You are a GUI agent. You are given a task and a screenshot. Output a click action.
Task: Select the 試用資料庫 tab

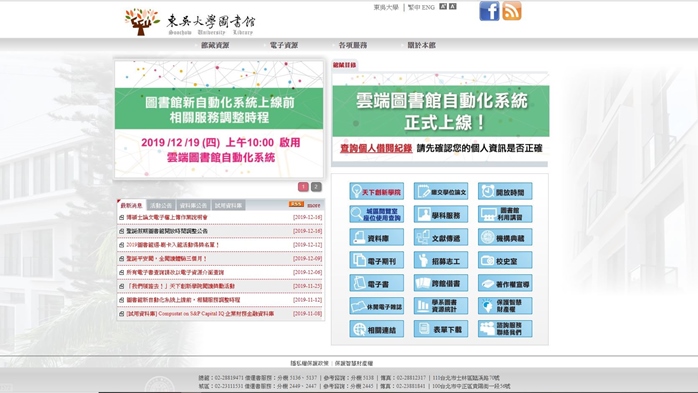coord(228,205)
